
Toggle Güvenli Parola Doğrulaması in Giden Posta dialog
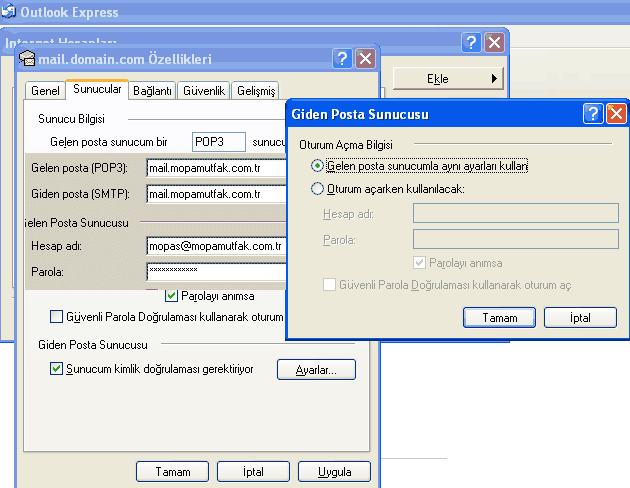pos(329,284)
